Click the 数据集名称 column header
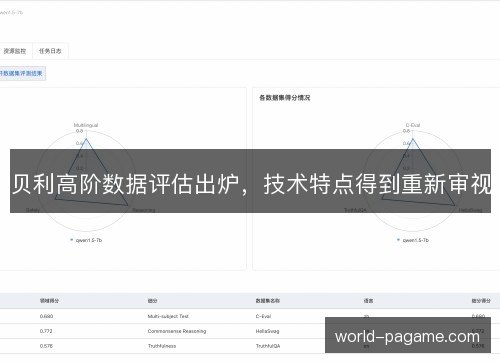The image size is (500, 362). point(268,301)
